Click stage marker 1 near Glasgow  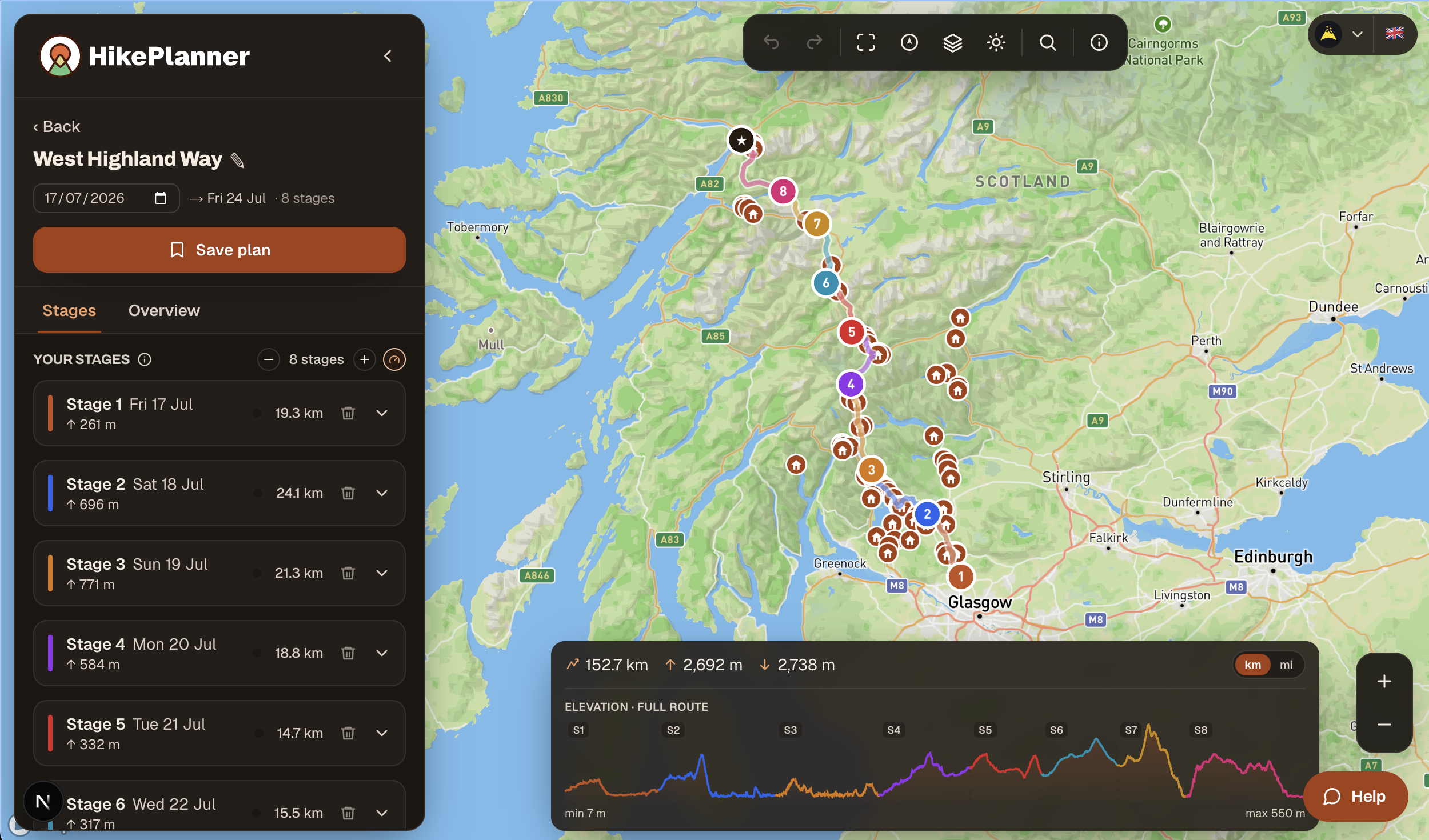(x=961, y=577)
